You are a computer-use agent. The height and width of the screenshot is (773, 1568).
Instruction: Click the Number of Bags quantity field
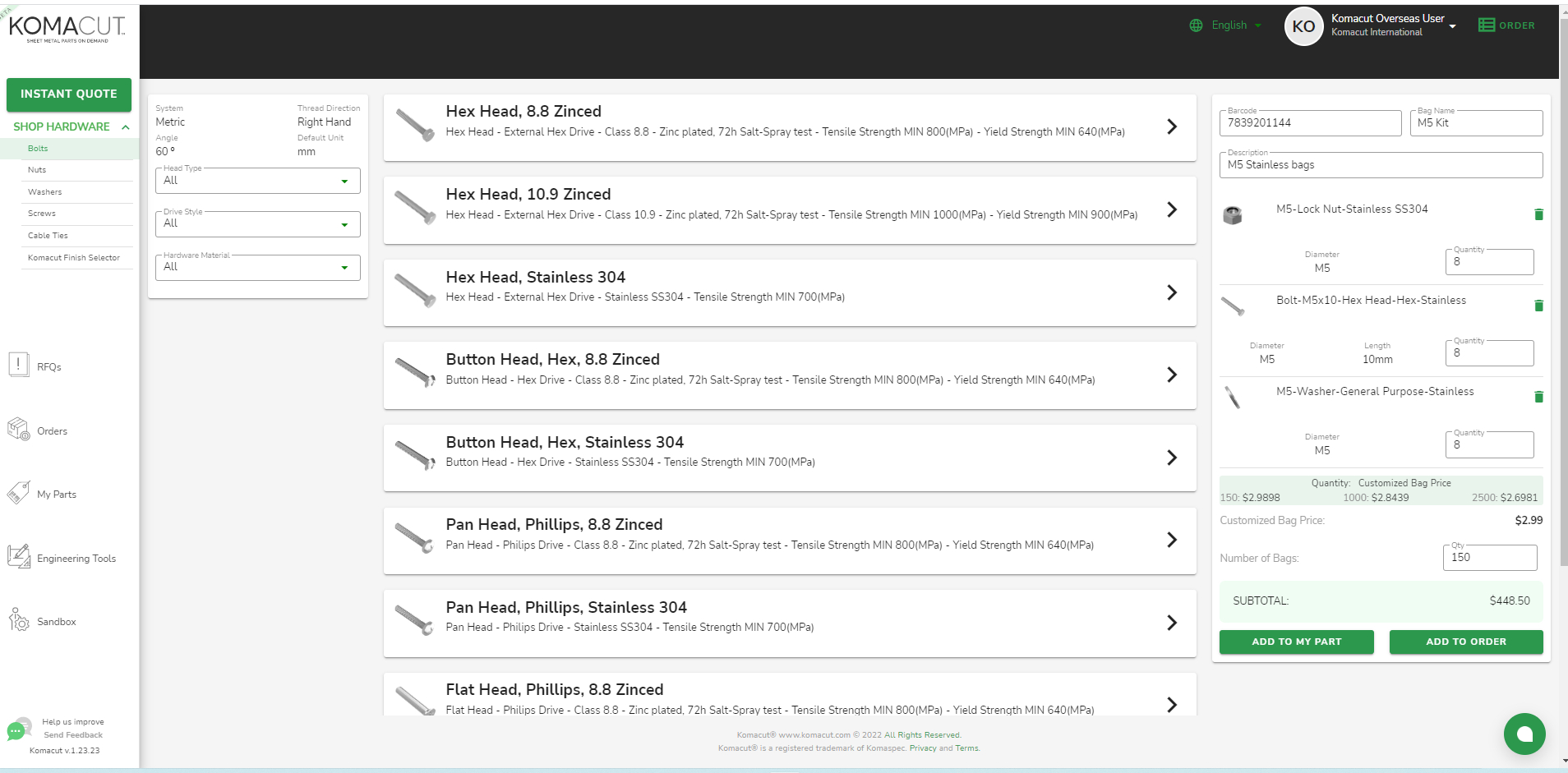tap(1488, 558)
